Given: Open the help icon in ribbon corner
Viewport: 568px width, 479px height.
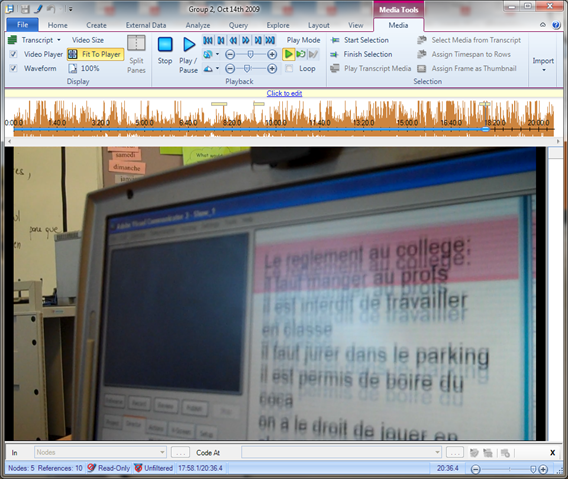Looking at the screenshot, I should [x=556, y=25].
